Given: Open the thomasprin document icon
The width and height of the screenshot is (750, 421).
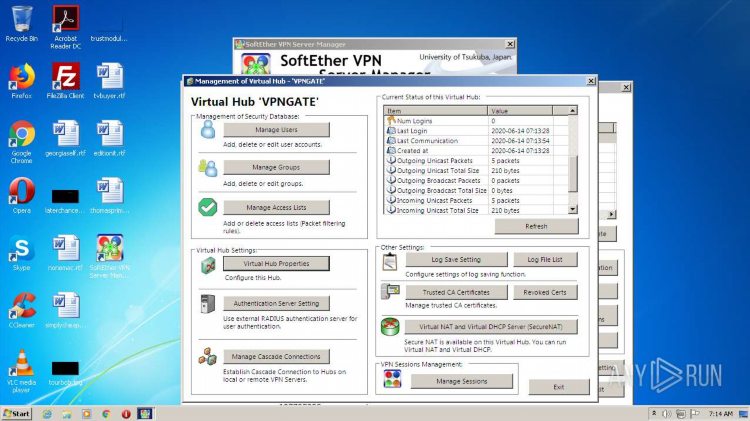Looking at the screenshot, I should (x=110, y=195).
